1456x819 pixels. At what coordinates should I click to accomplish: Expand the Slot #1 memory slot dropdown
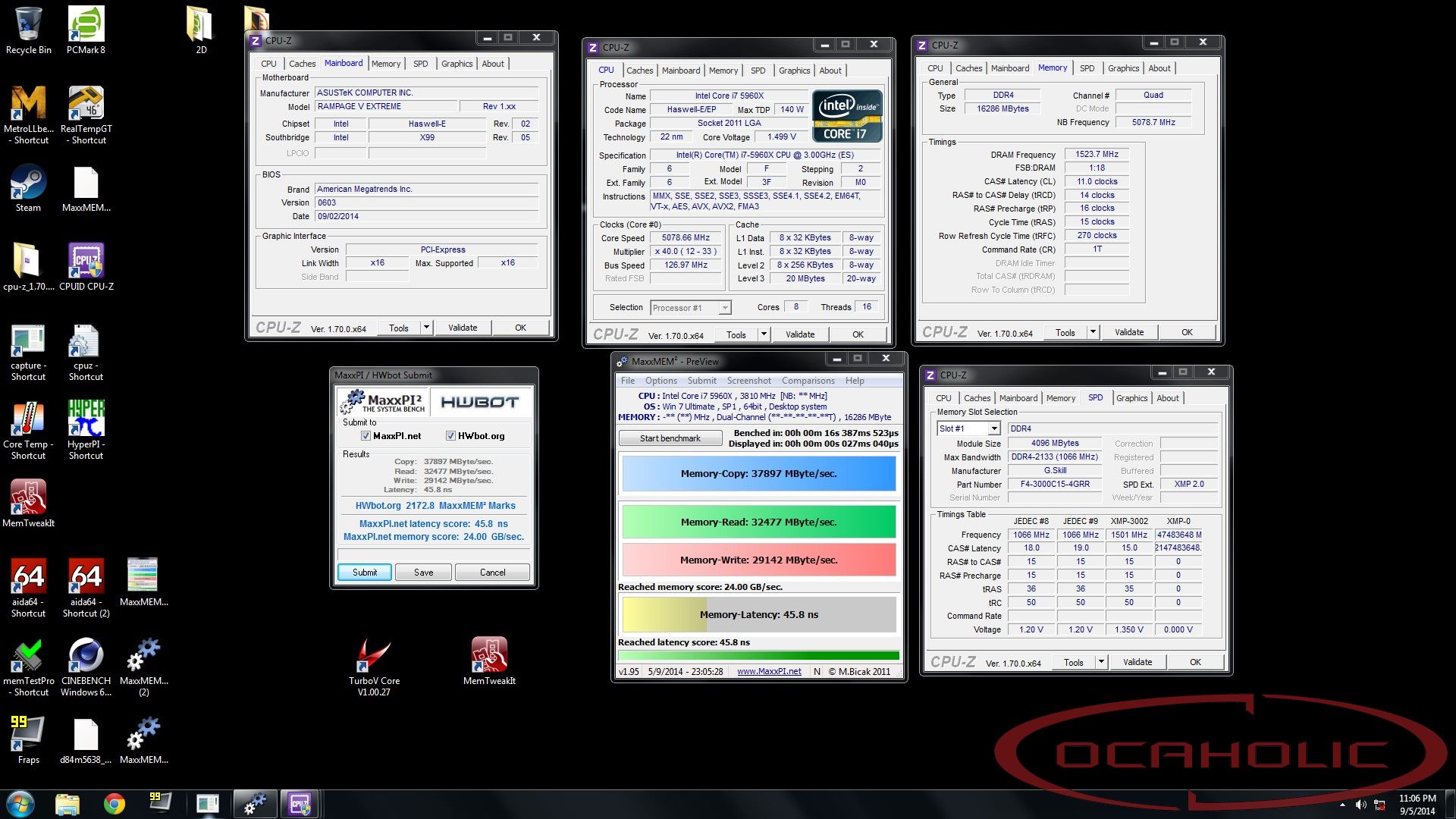click(994, 428)
